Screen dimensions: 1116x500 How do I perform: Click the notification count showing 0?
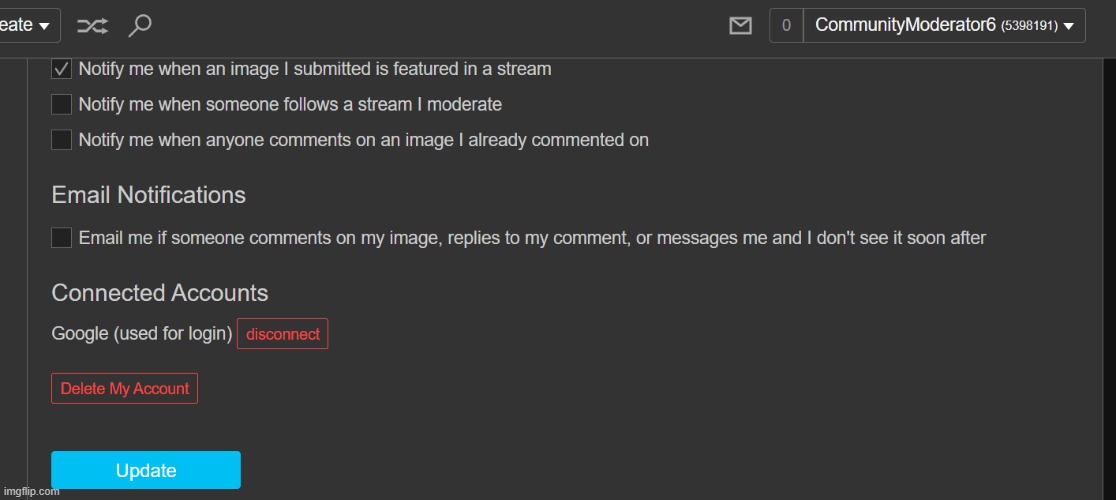click(x=786, y=26)
